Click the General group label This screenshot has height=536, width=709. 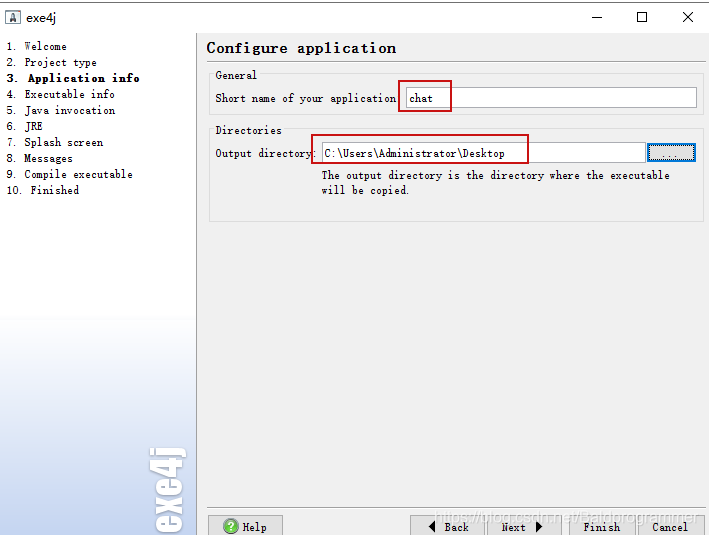pyautogui.click(x=236, y=75)
